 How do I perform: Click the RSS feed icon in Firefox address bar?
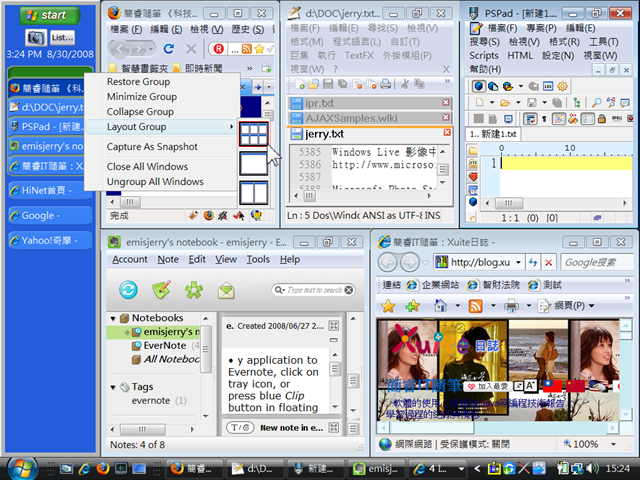[247, 49]
